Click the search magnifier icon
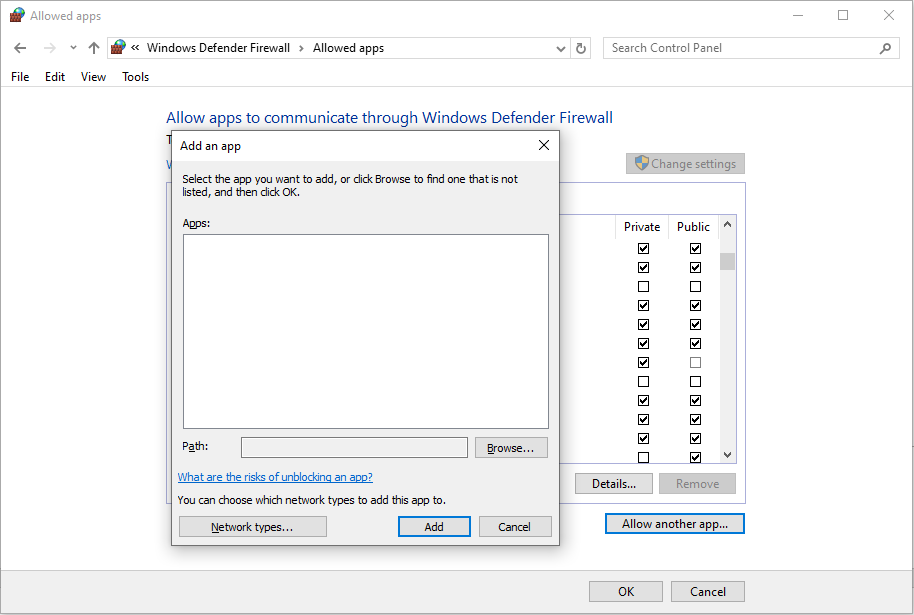This screenshot has width=914, height=615. (x=885, y=48)
